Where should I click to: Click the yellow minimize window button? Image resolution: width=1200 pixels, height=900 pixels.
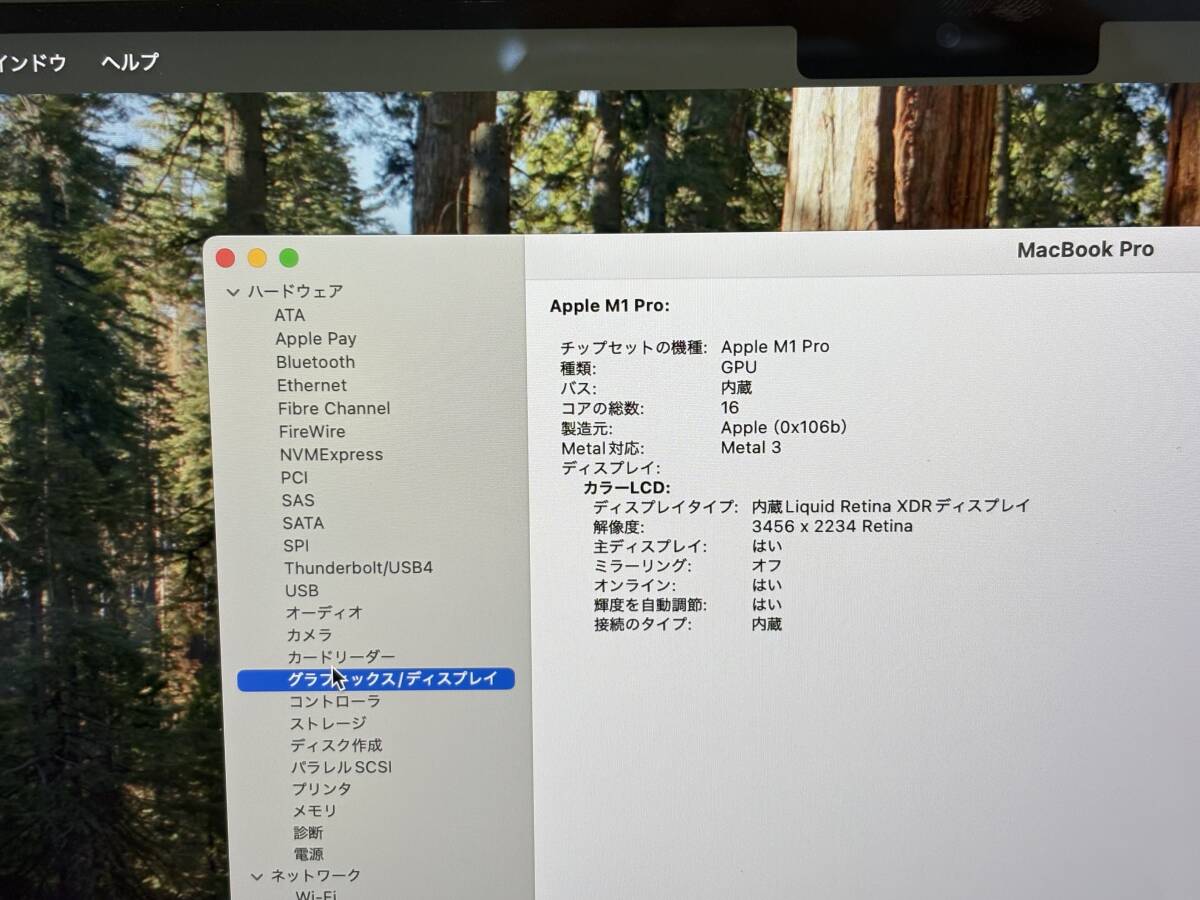257,258
